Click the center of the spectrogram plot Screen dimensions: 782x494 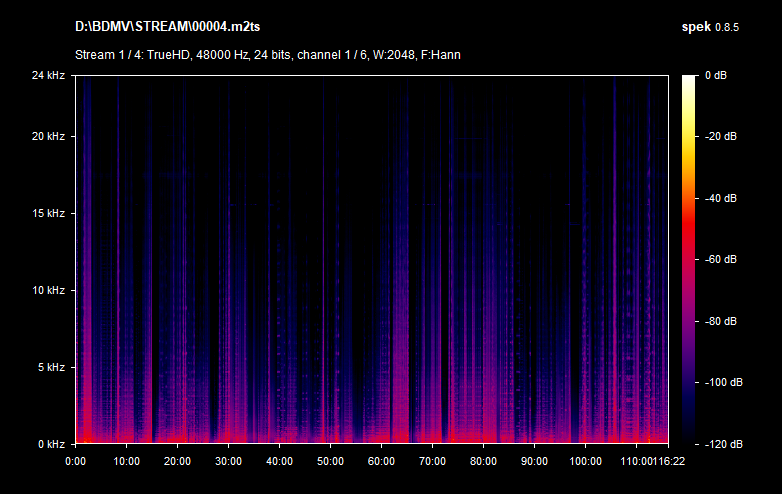(371, 259)
